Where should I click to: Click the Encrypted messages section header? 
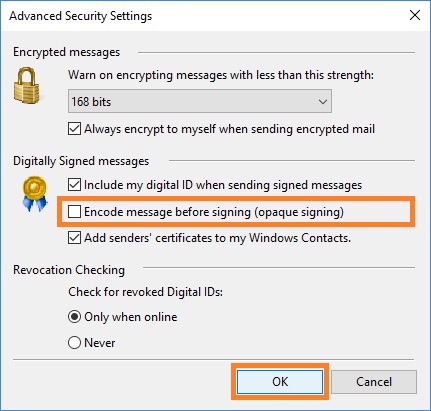pos(67,52)
